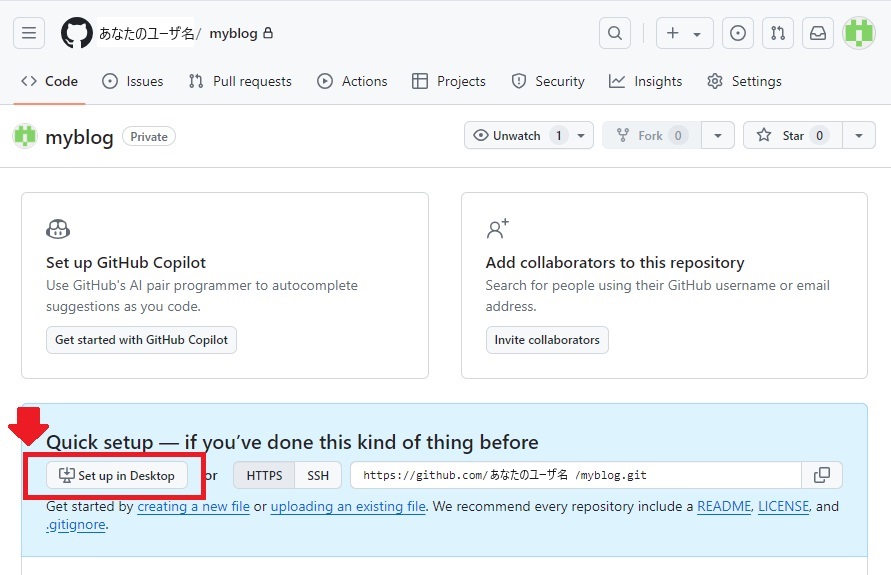The height and width of the screenshot is (575, 891).
Task: Select the HTTPS clone protocol
Action: point(264,475)
